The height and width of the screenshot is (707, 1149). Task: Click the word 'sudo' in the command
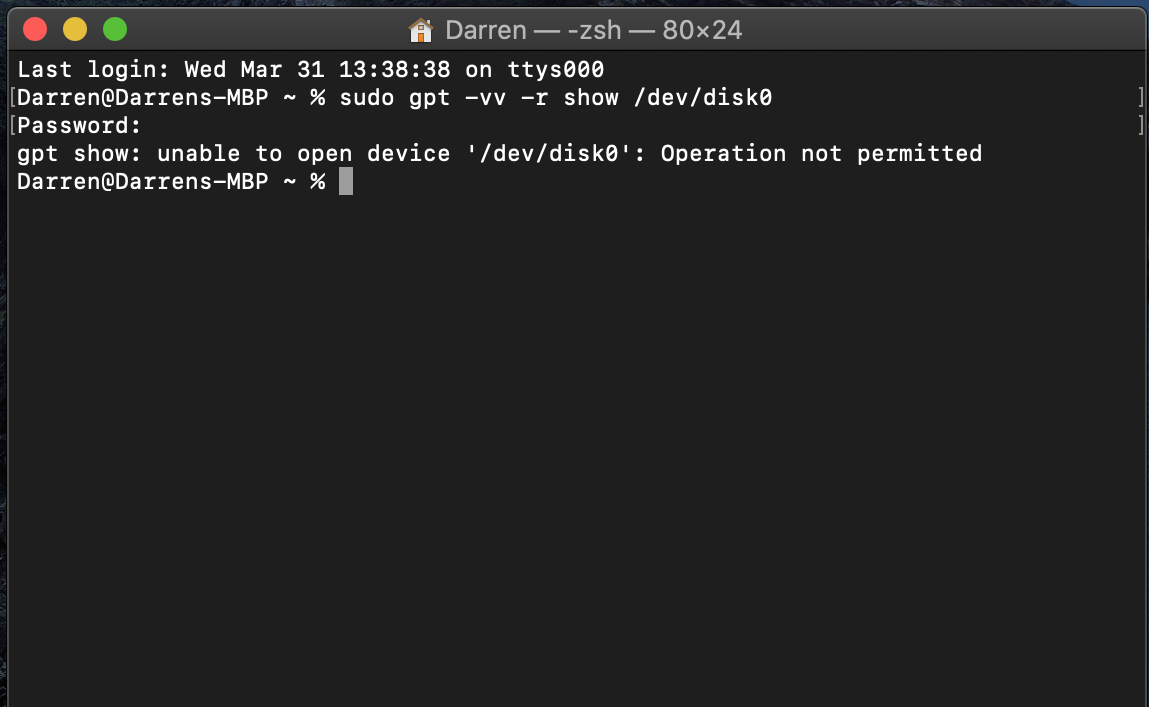(367, 98)
